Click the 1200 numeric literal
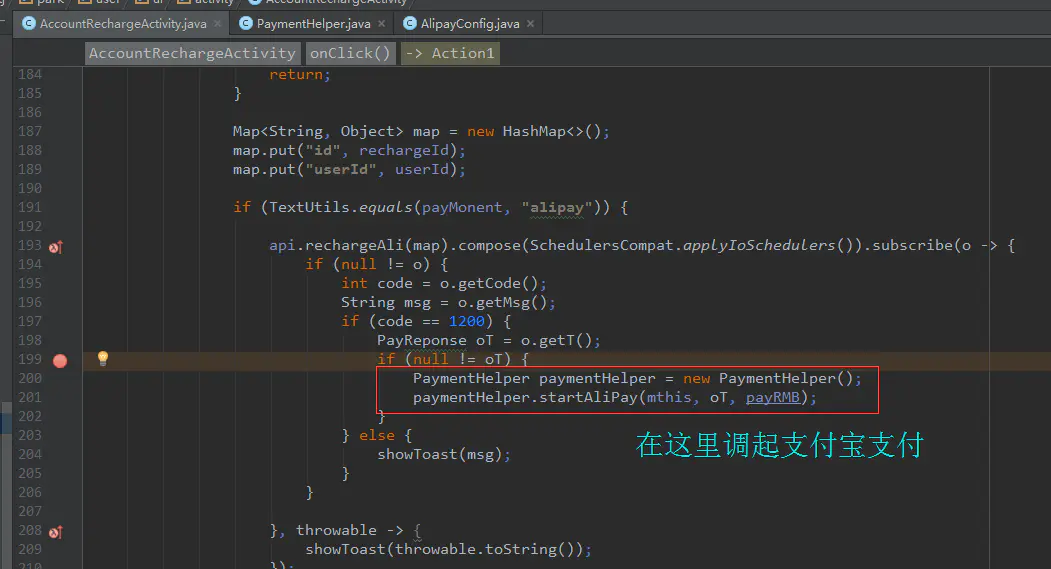This screenshot has width=1051, height=569. (x=467, y=322)
